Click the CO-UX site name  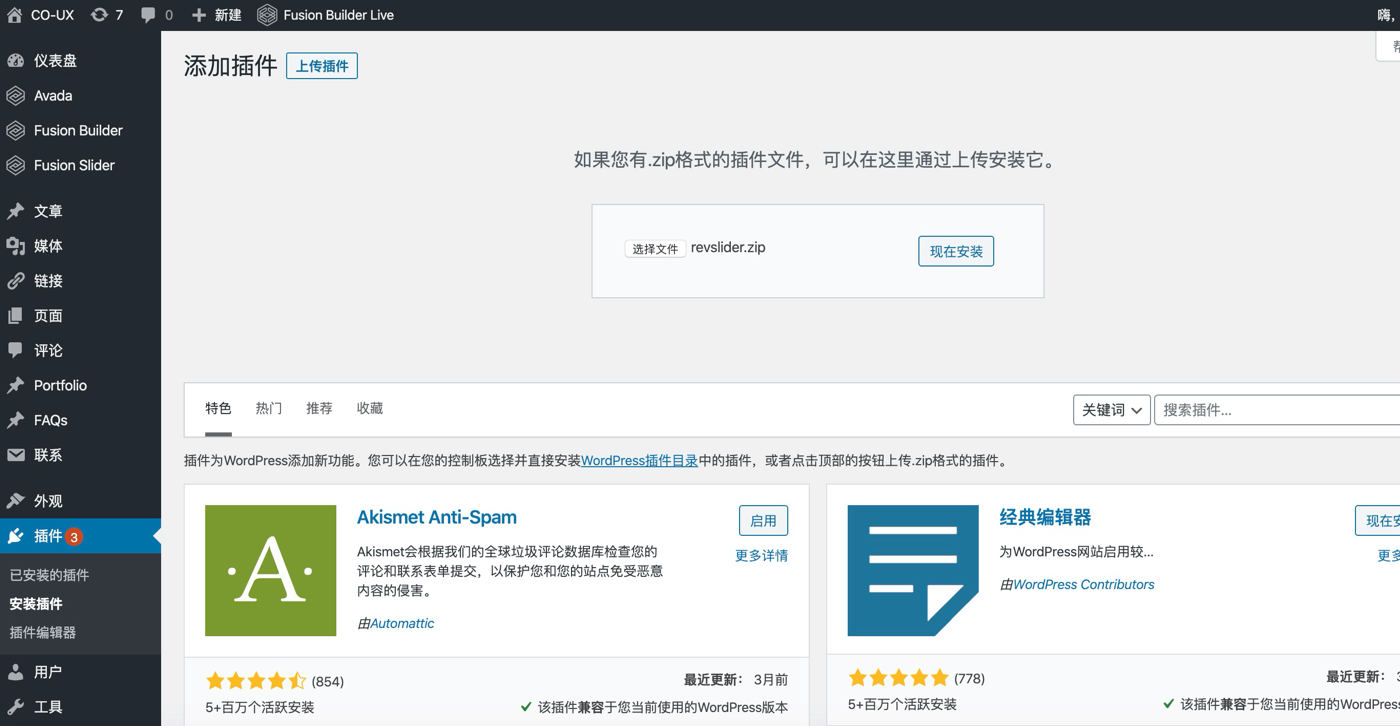[52, 15]
